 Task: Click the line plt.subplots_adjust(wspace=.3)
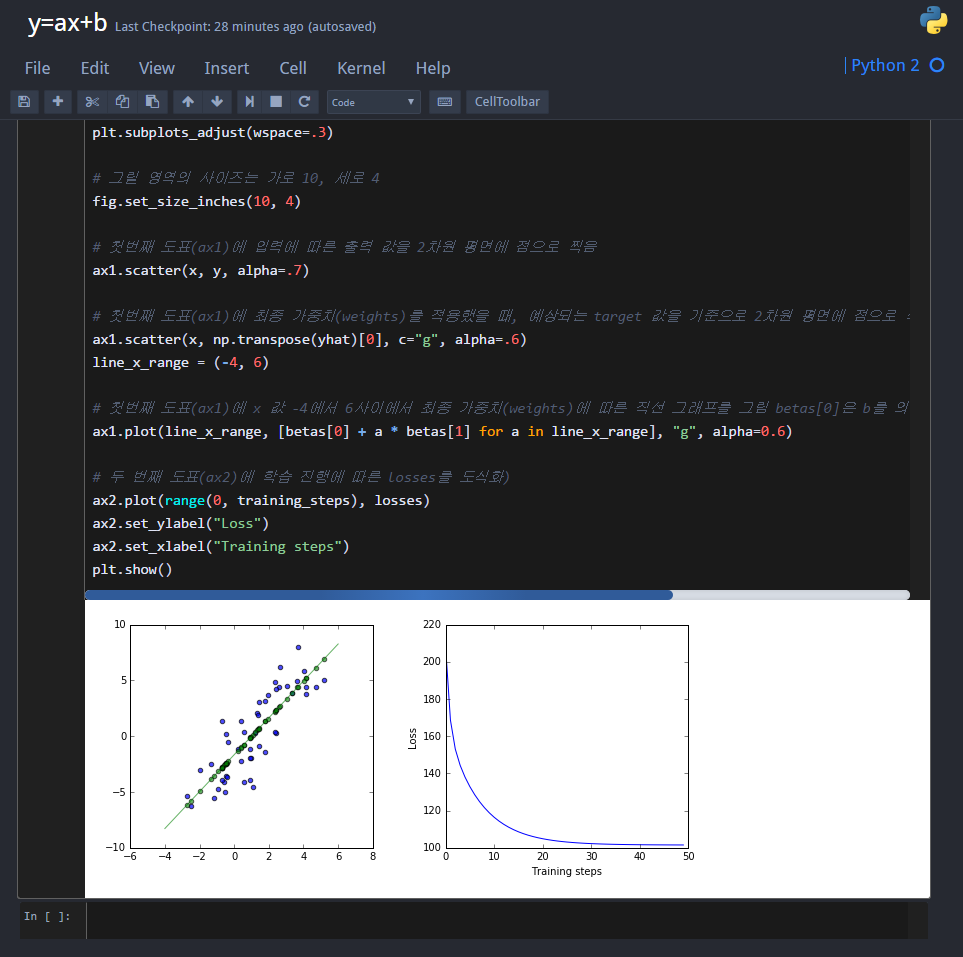click(212, 133)
